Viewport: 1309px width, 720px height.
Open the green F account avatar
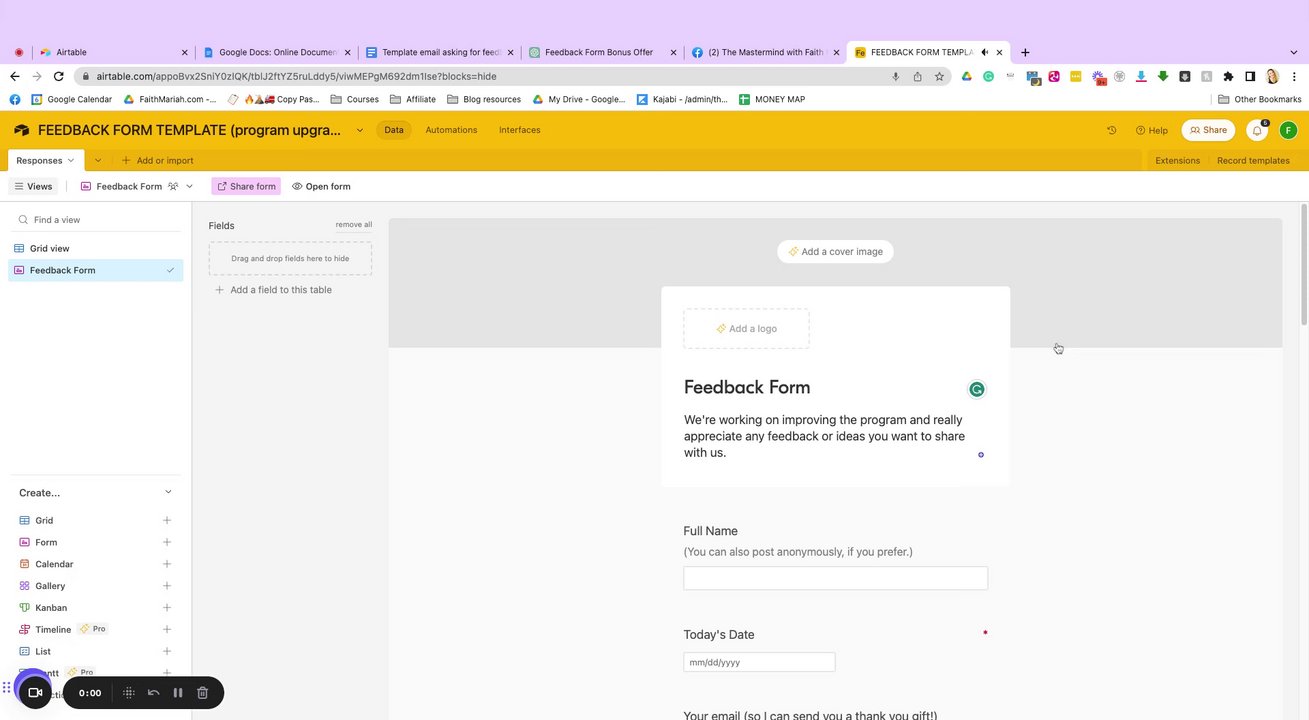[1288, 130]
